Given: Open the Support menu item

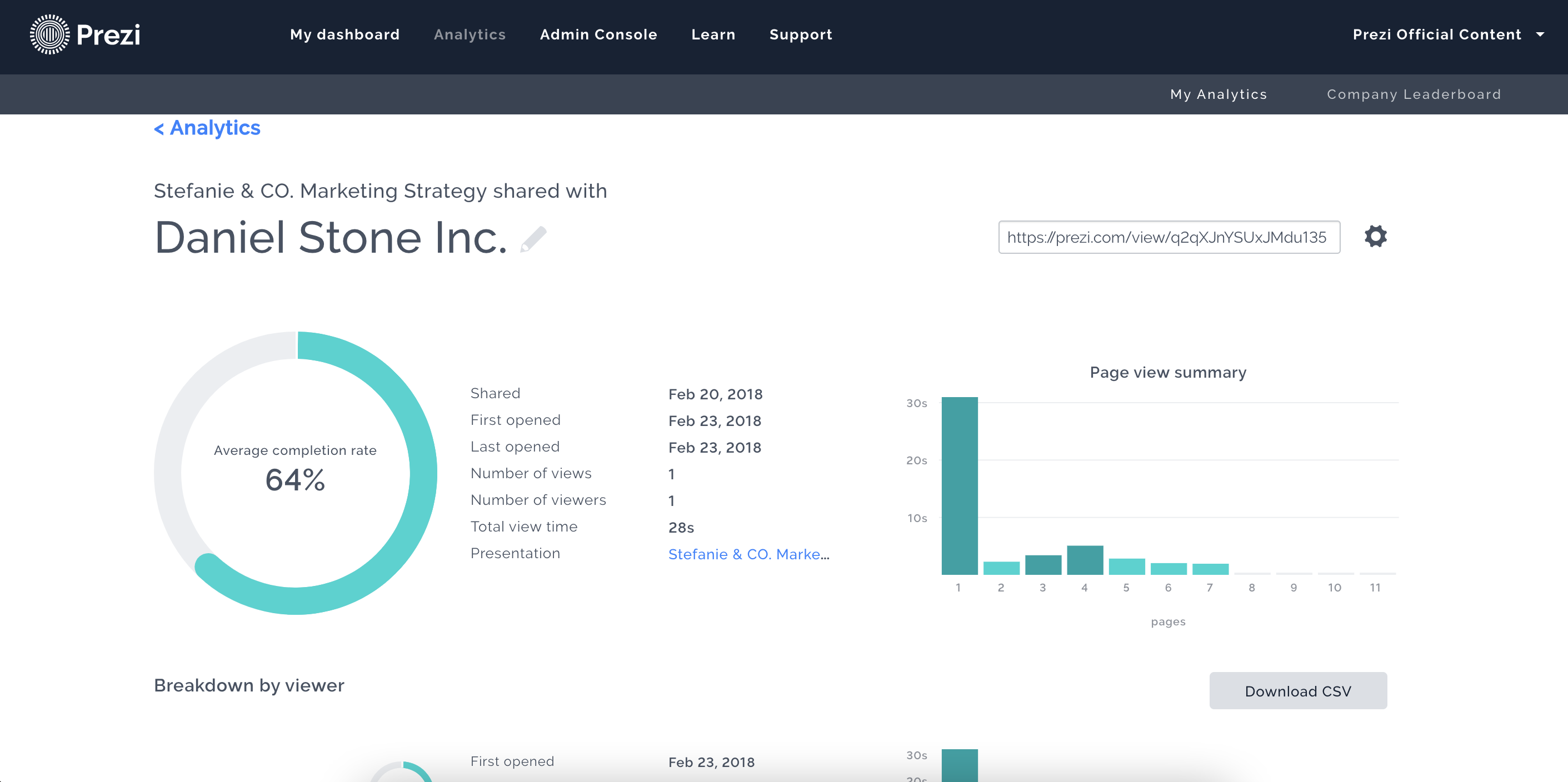Looking at the screenshot, I should coord(801,34).
